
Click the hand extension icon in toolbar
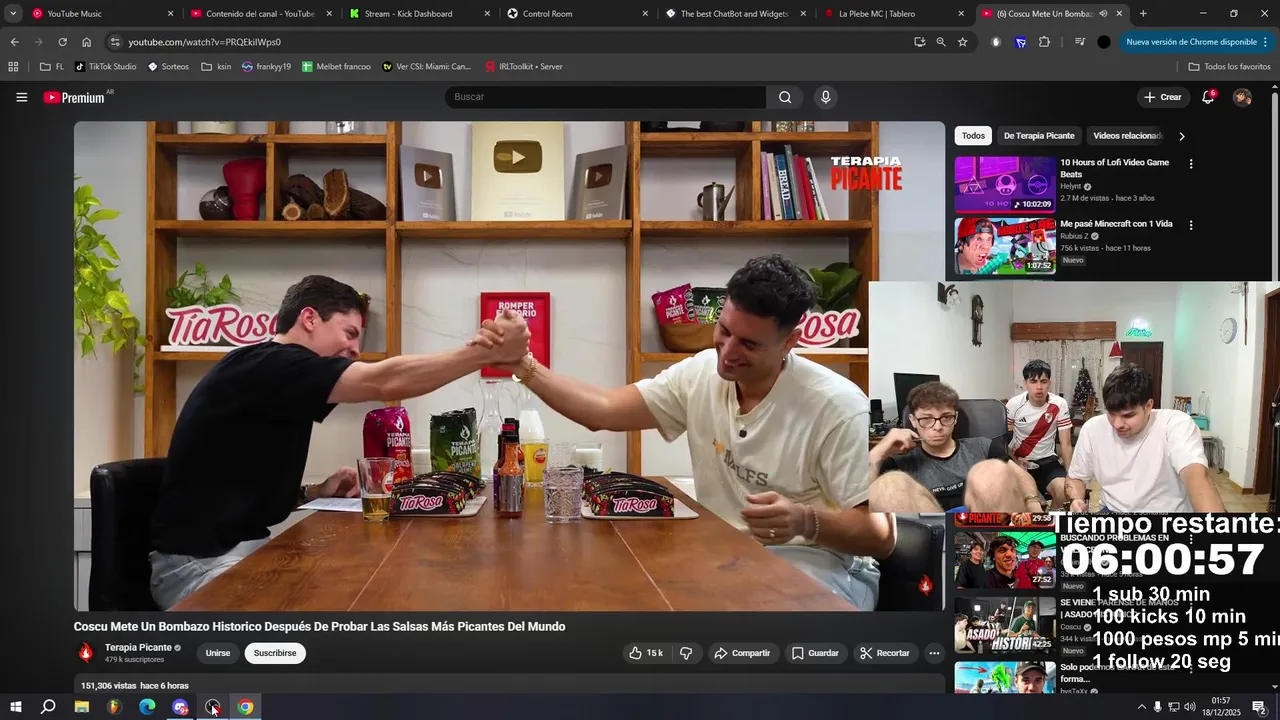point(996,42)
